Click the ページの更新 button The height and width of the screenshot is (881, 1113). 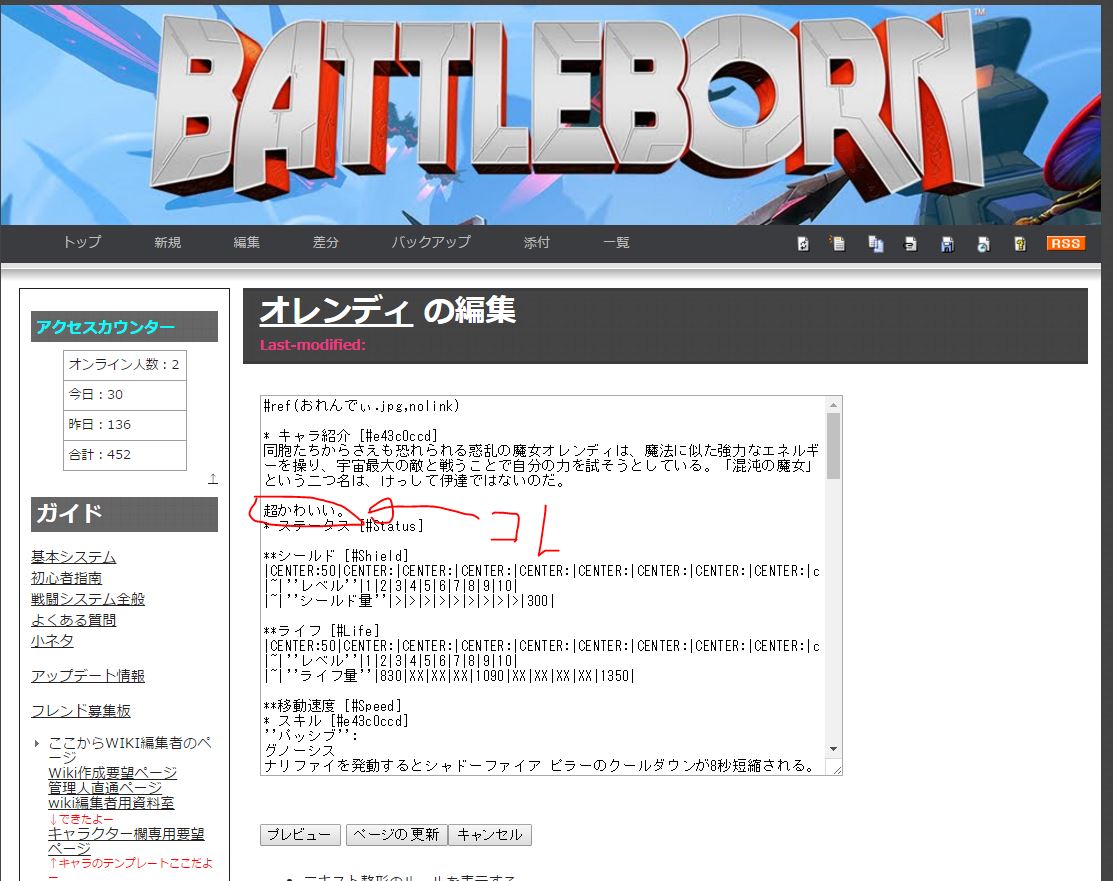(397, 835)
